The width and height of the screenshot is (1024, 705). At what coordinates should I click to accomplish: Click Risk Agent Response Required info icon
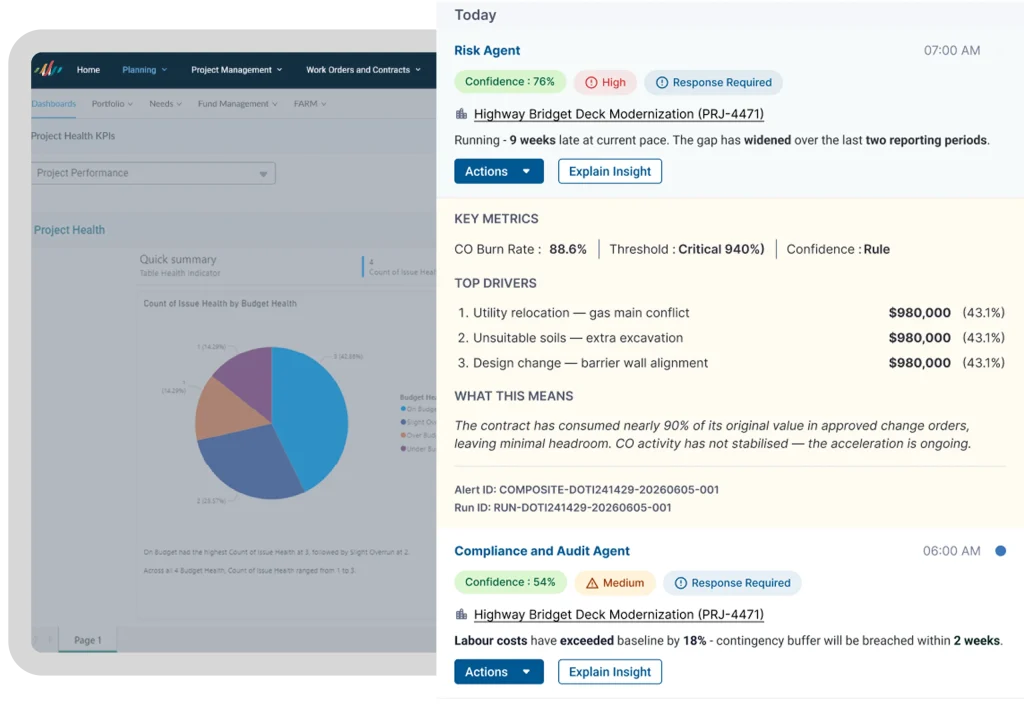pos(662,82)
